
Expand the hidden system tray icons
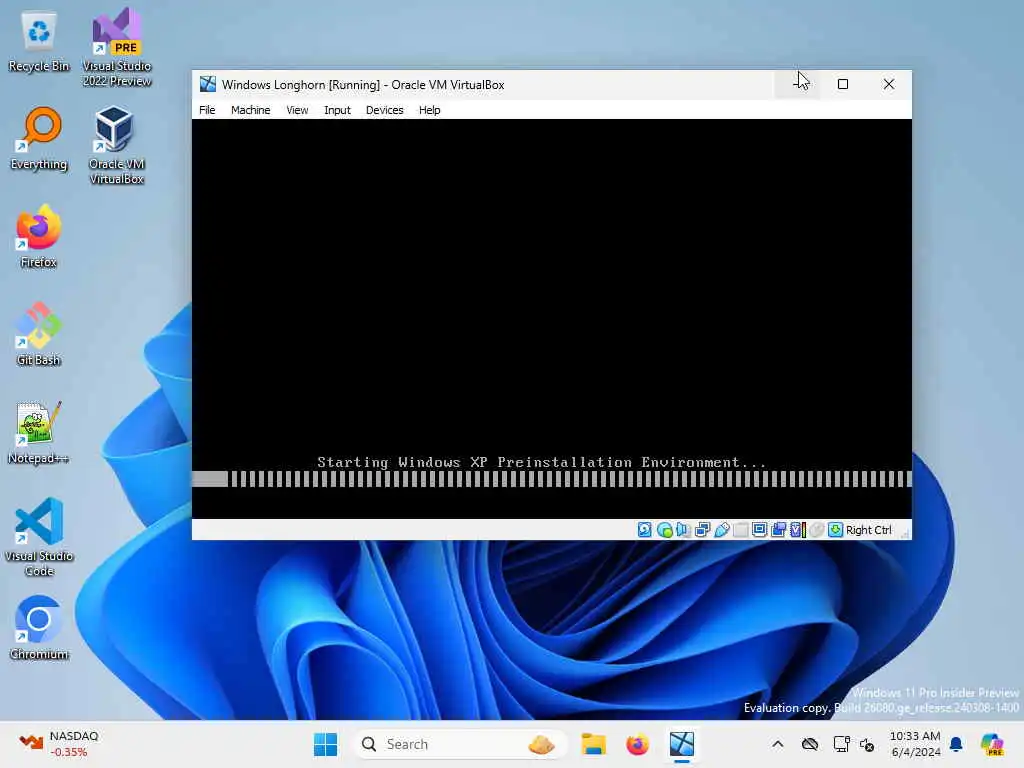point(777,744)
